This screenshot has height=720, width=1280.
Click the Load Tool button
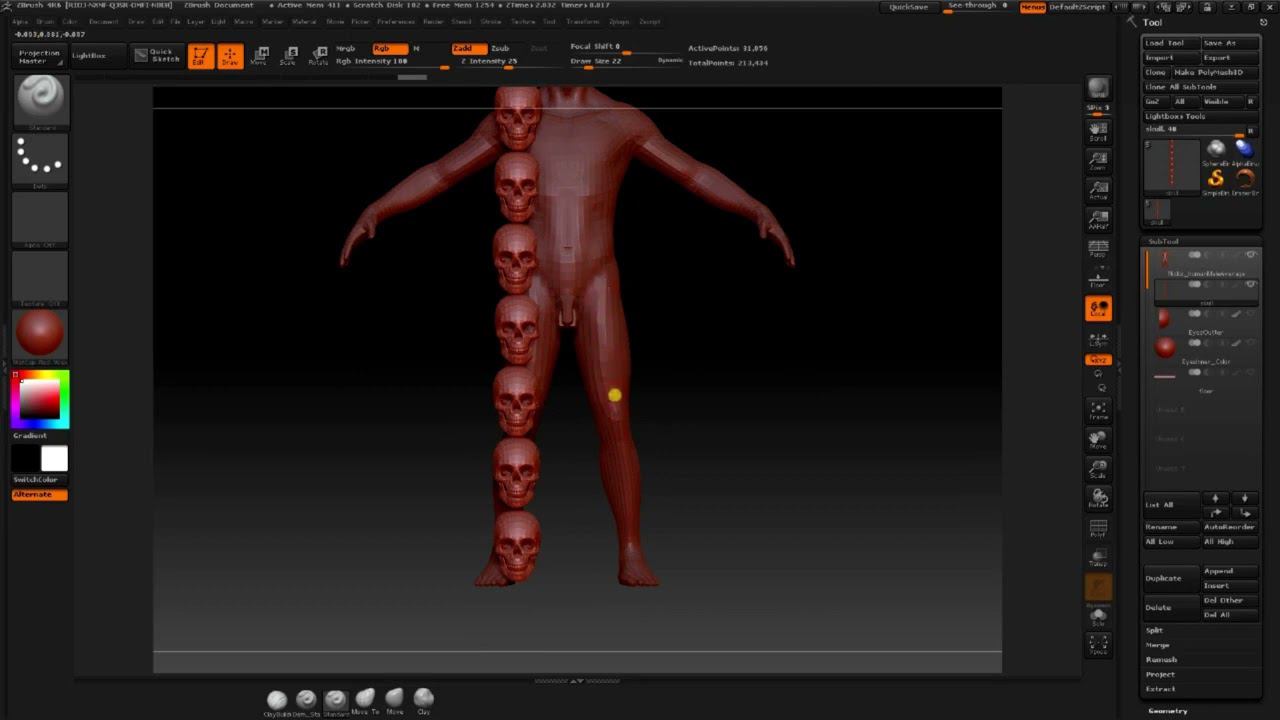click(1169, 43)
